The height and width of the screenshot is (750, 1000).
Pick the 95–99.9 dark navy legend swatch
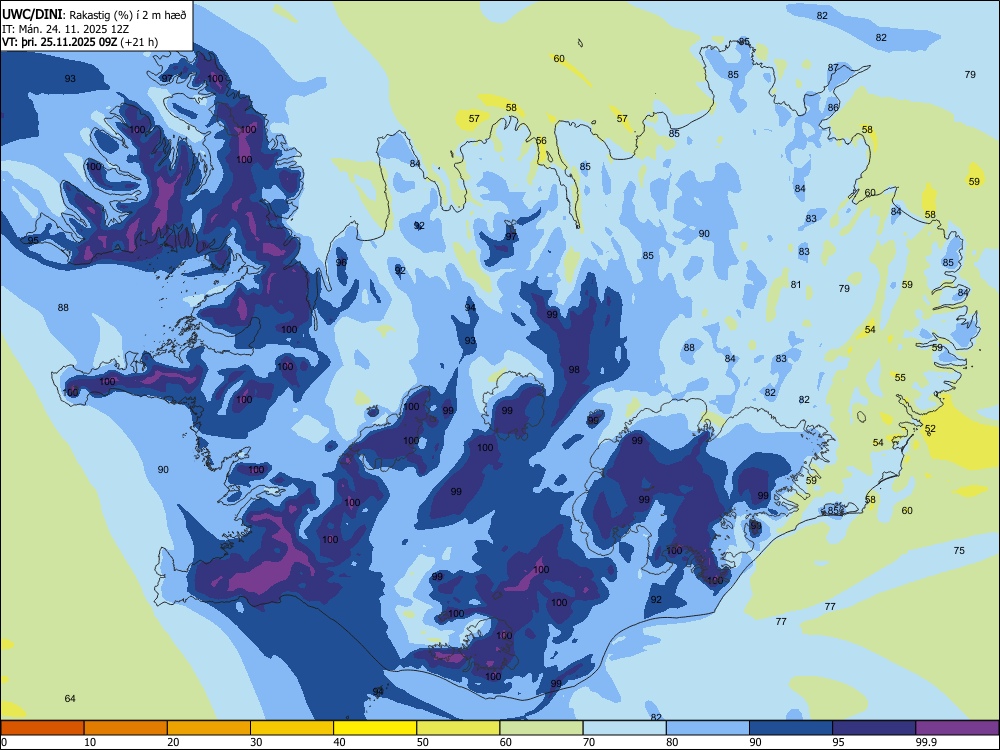pyautogui.click(x=874, y=728)
